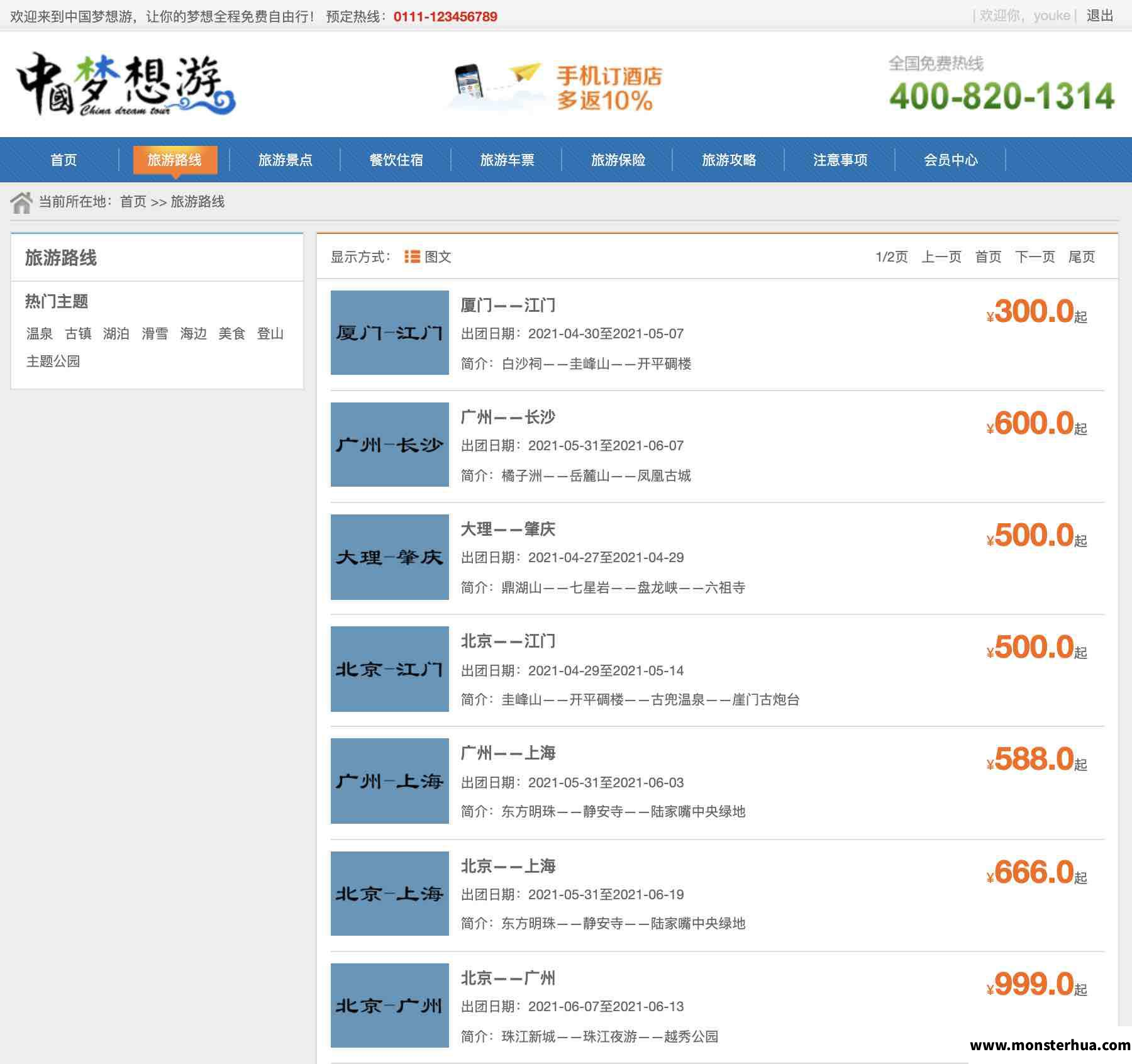Open the 北京-广州 route thumbnail
This screenshot has width=1132, height=1064.
click(390, 1006)
